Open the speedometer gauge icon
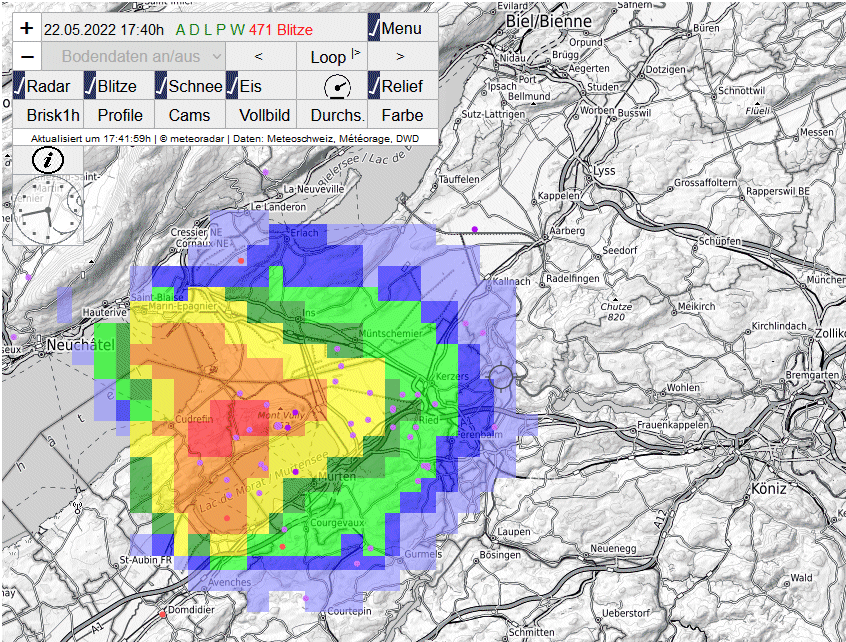This screenshot has width=846, height=642. [337, 86]
